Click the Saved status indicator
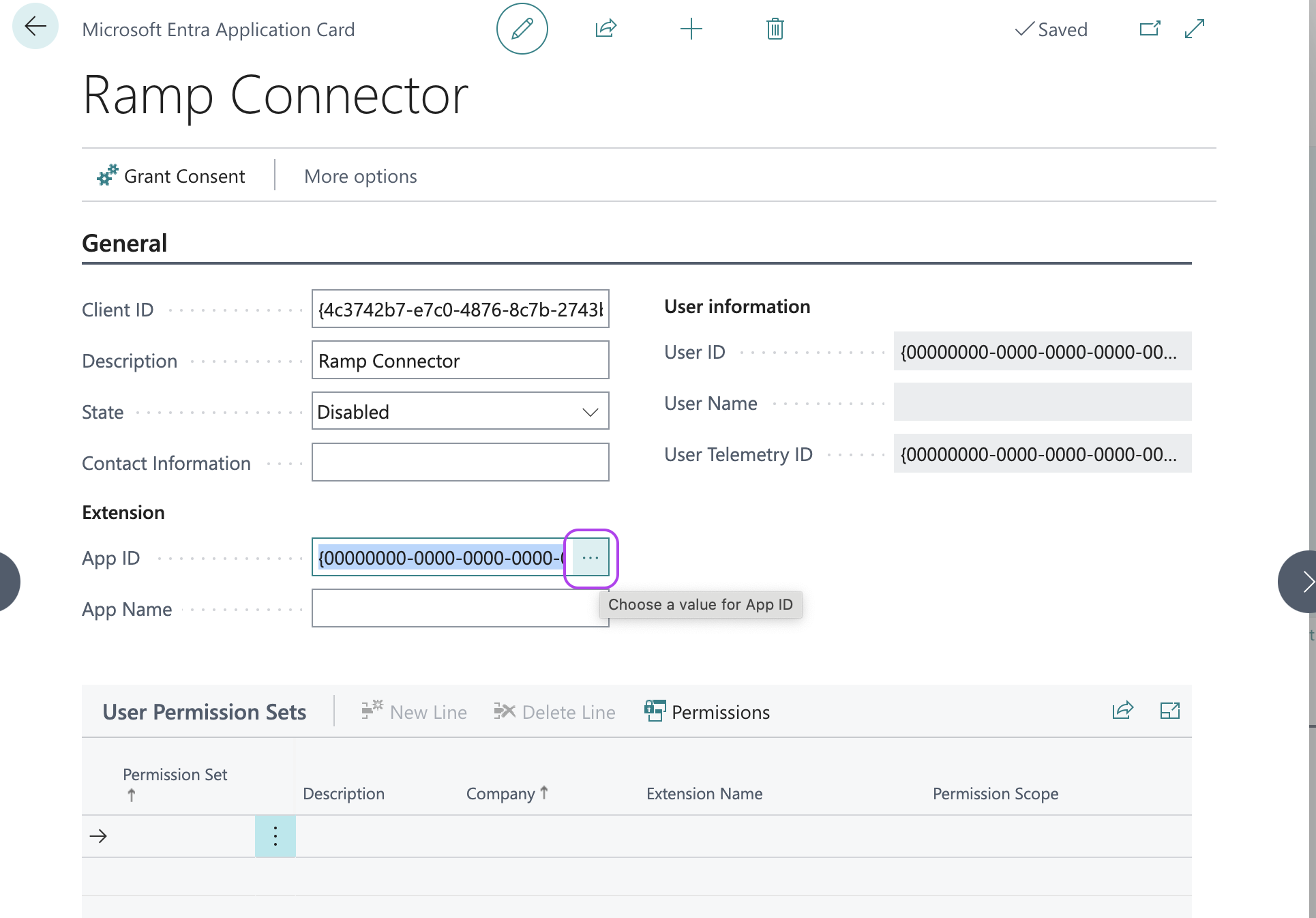 pos(1051,29)
